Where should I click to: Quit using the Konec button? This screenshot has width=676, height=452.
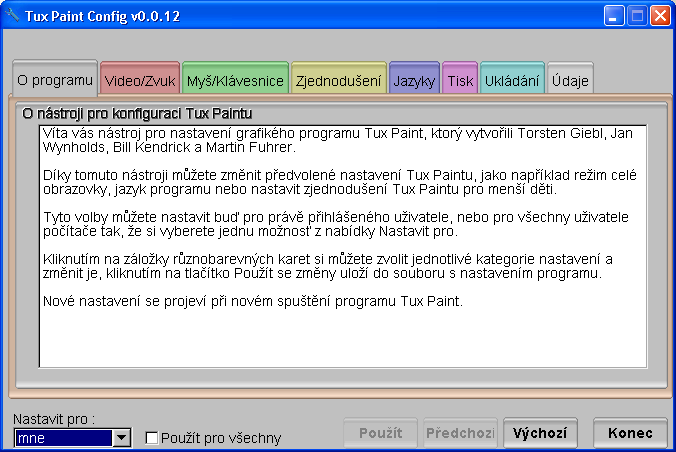(x=630, y=433)
